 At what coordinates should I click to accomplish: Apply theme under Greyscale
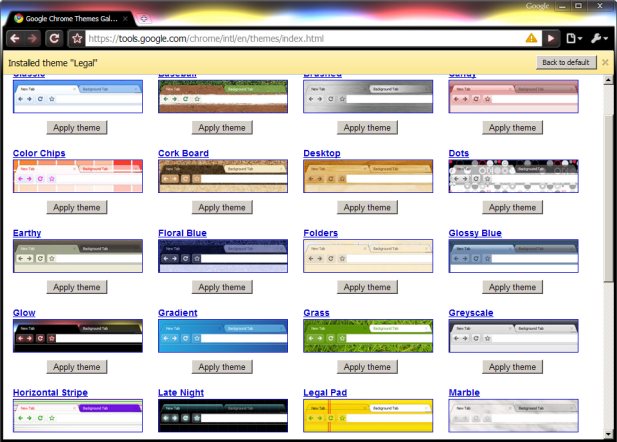[x=512, y=367]
